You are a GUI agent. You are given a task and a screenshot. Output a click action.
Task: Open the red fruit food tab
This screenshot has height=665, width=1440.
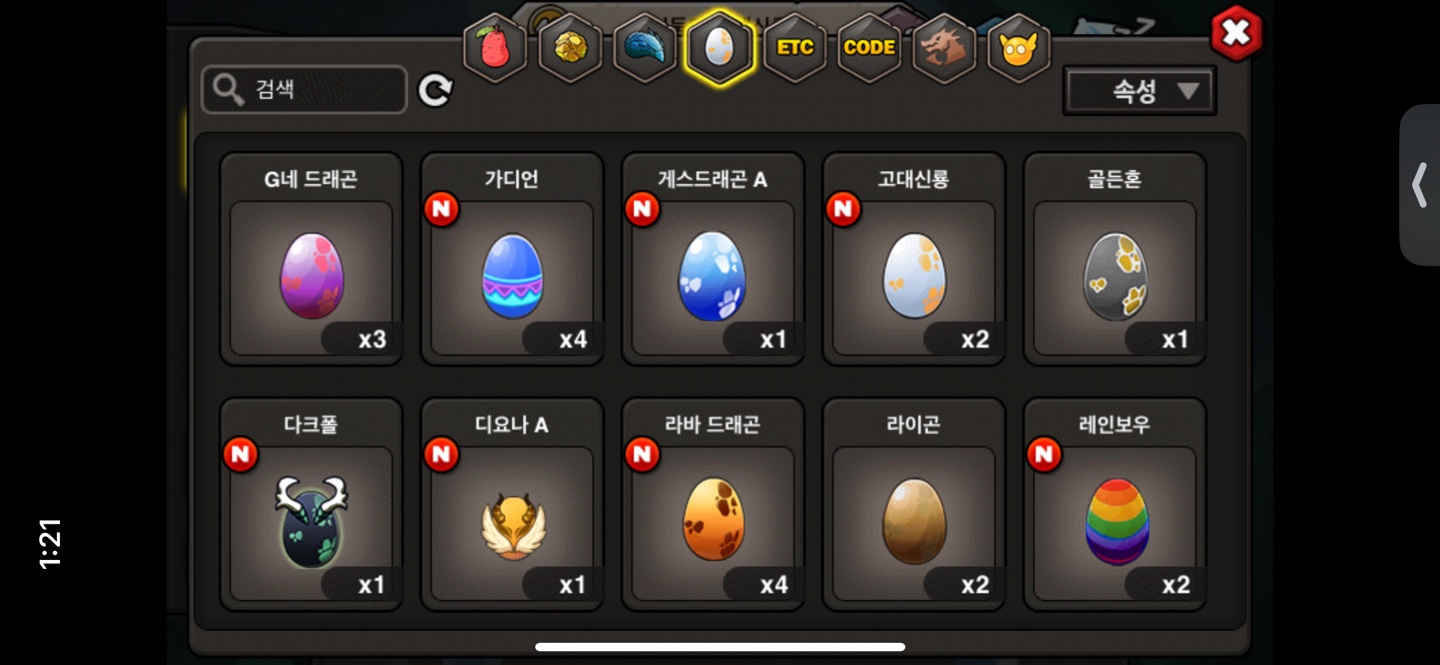coord(495,47)
